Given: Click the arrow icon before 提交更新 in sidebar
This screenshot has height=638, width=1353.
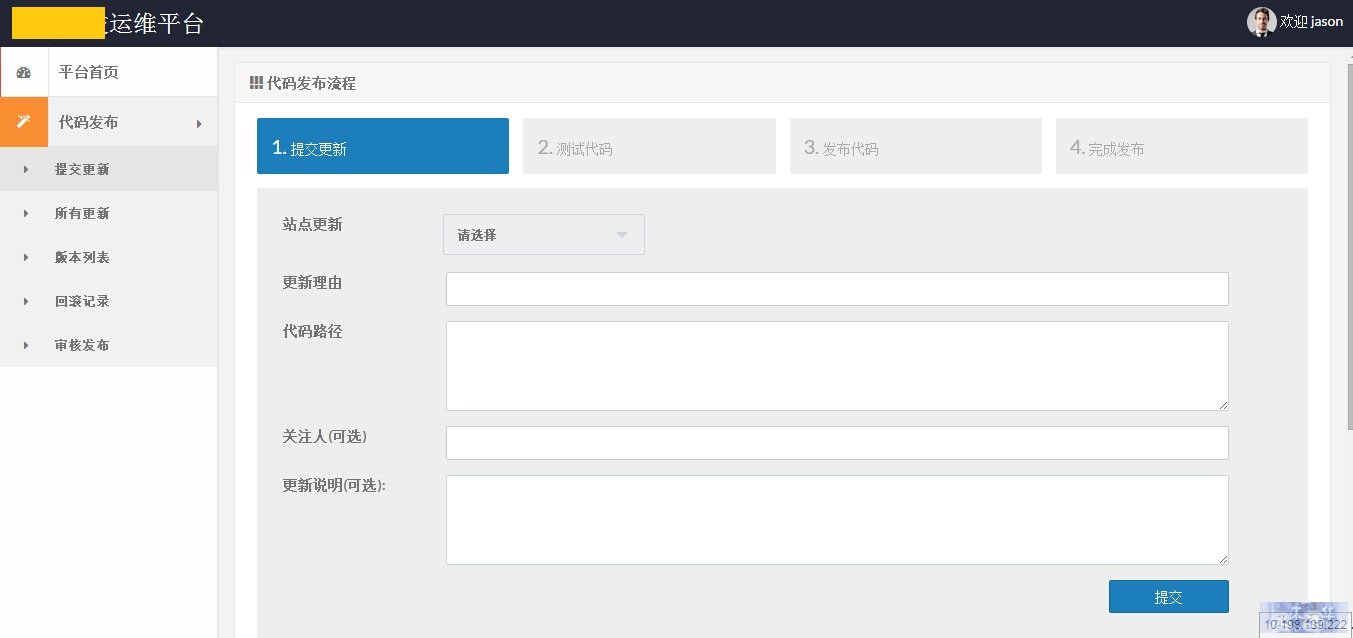Looking at the screenshot, I should 26,169.
